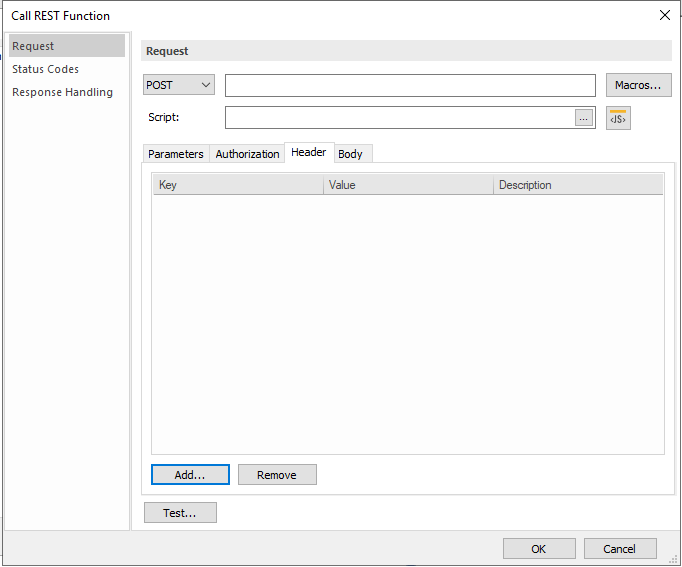Click the Macros... button
The height and width of the screenshot is (567, 682).
click(x=639, y=85)
